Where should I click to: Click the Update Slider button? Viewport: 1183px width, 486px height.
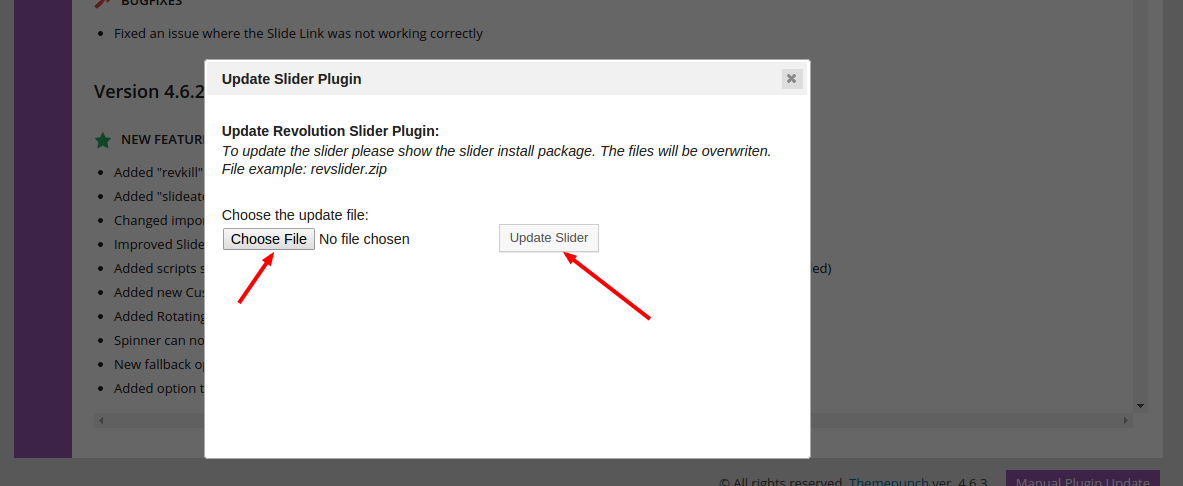point(548,238)
